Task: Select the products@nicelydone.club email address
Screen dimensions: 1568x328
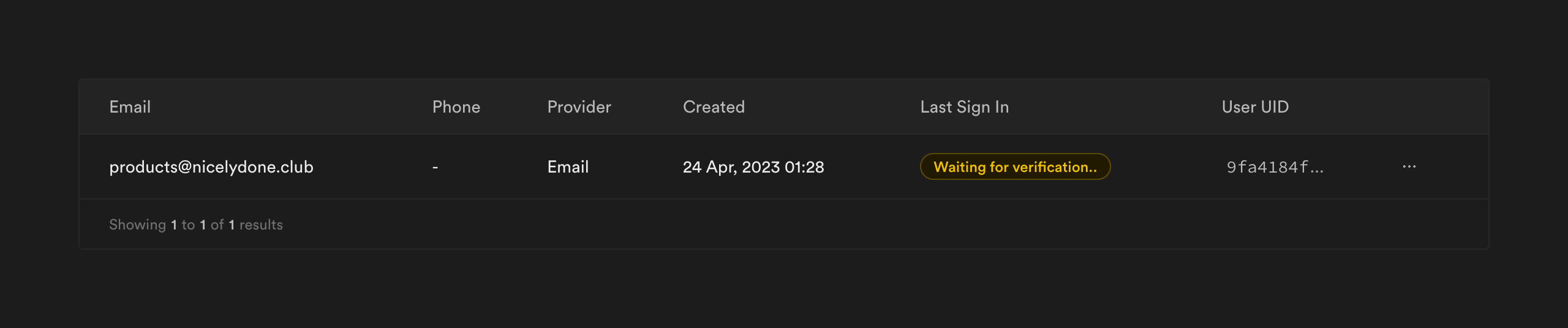Action: (211, 167)
